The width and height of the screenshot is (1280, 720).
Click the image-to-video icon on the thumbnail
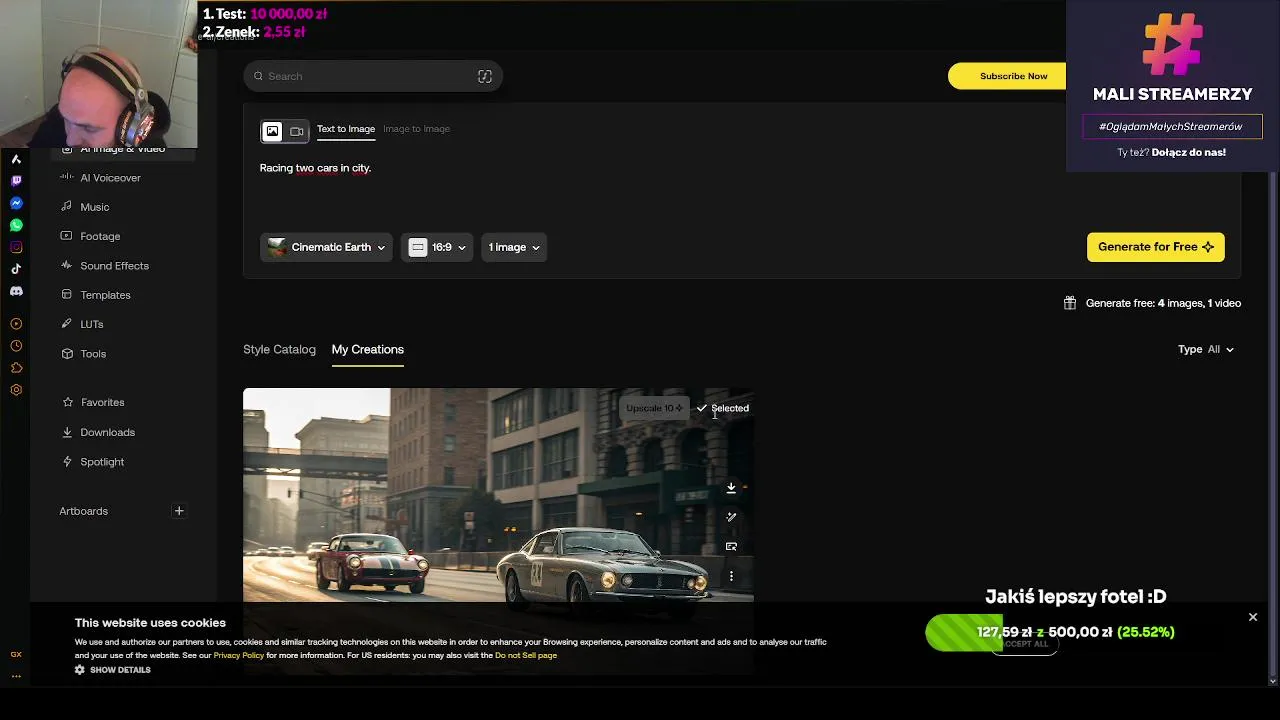(731, 547)
